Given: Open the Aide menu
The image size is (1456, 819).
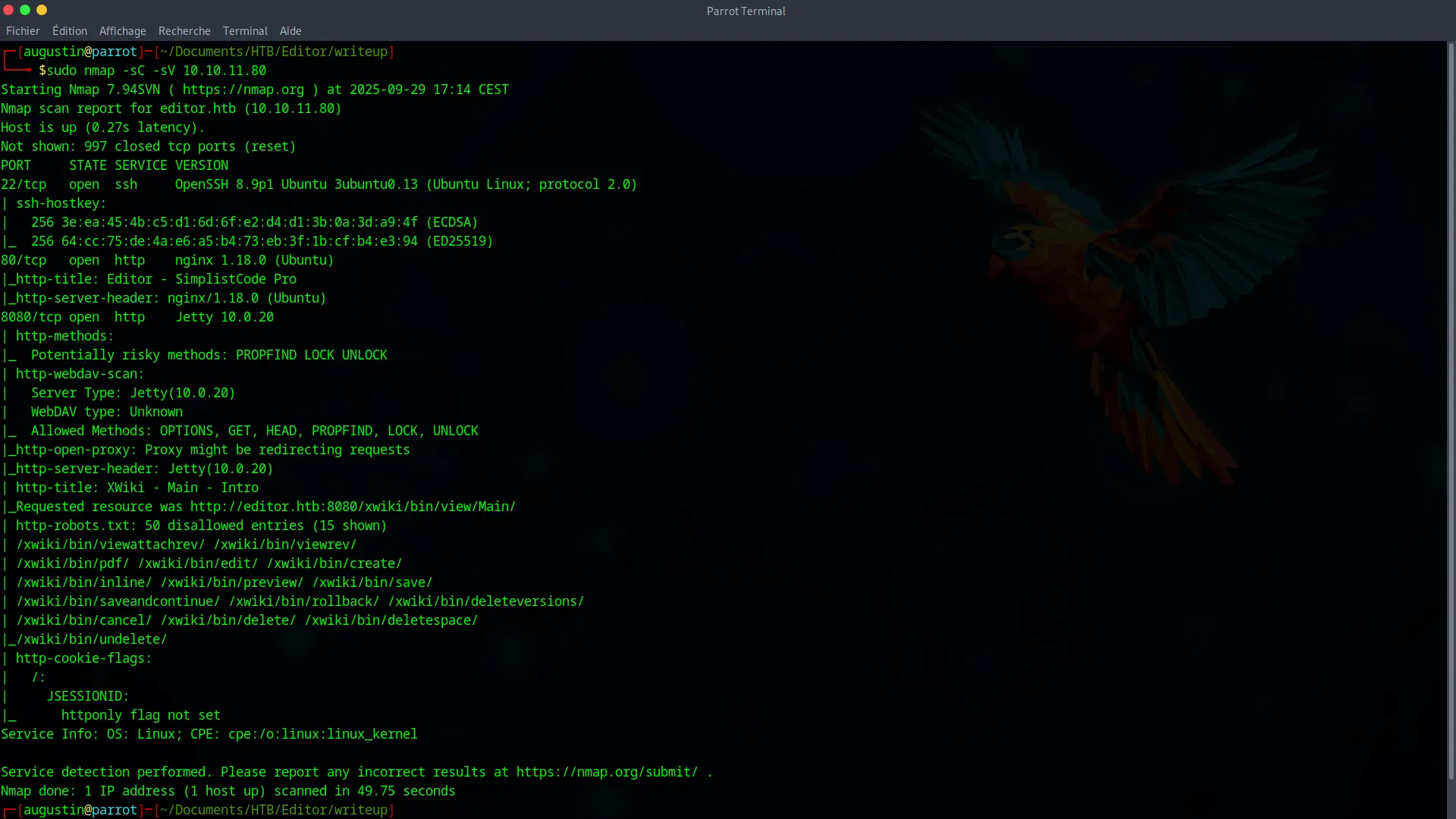Looking at the screenshot, I should click(290, 31).
